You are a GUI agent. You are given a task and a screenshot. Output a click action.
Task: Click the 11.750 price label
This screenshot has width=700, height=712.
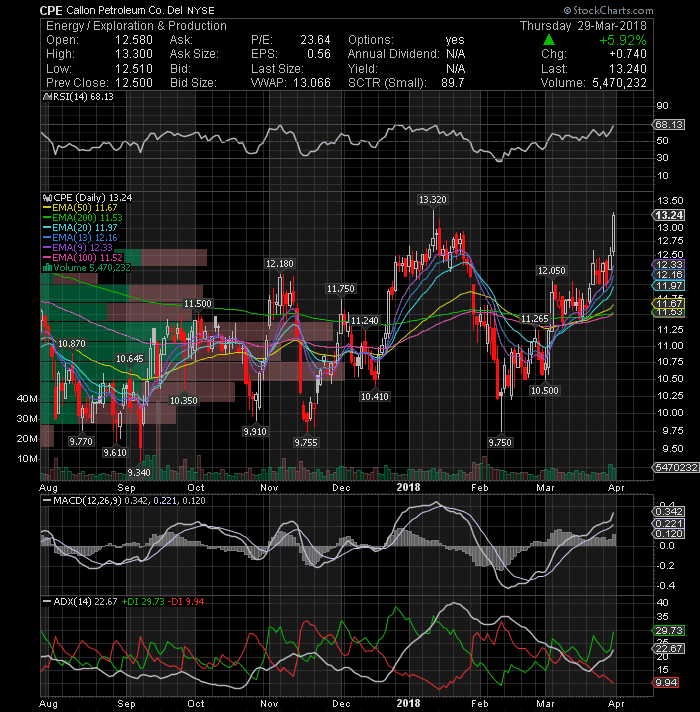pos(340,289)
